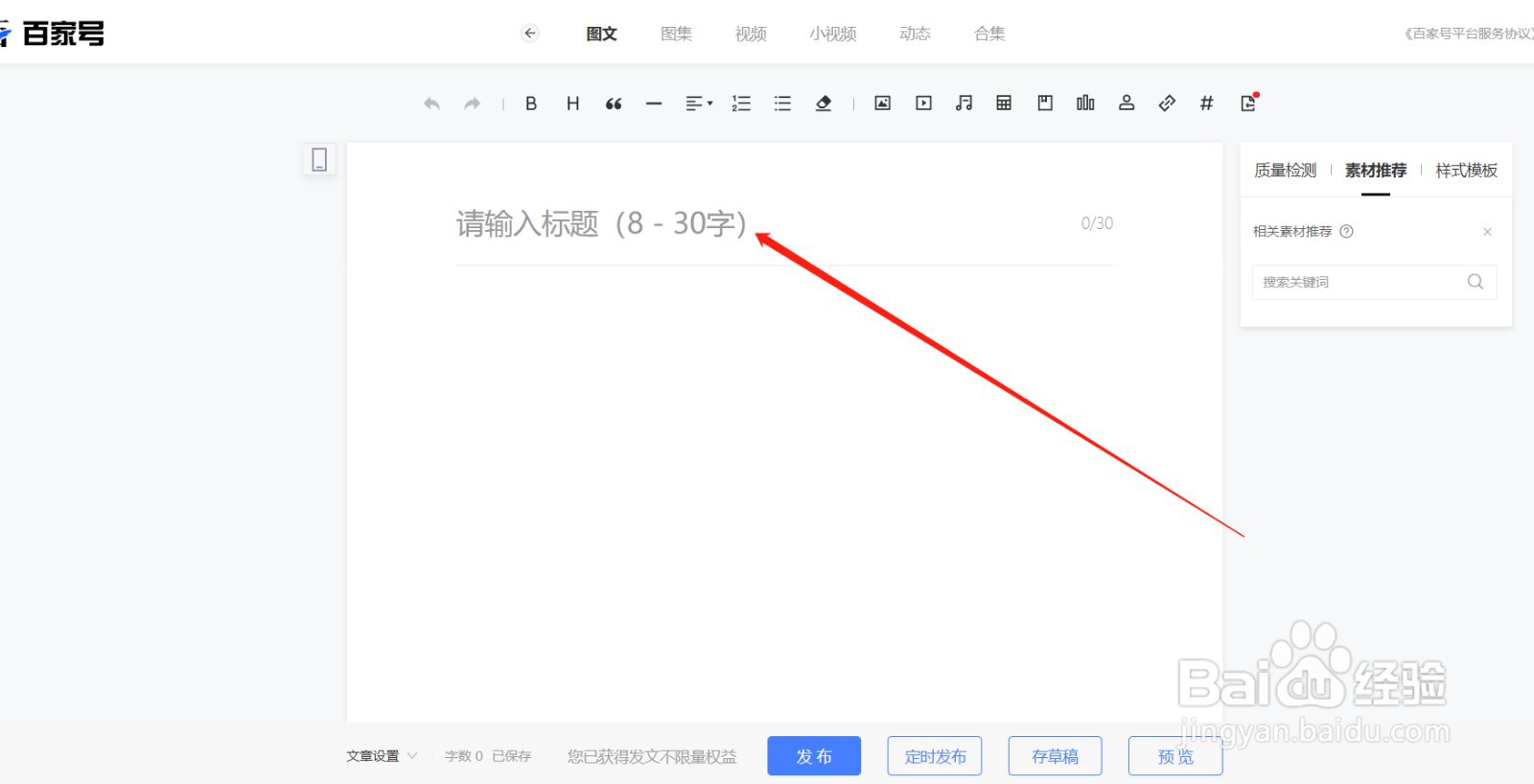Redo the last edit
The height and width of the screenshot is (784, 1534).
472,104
